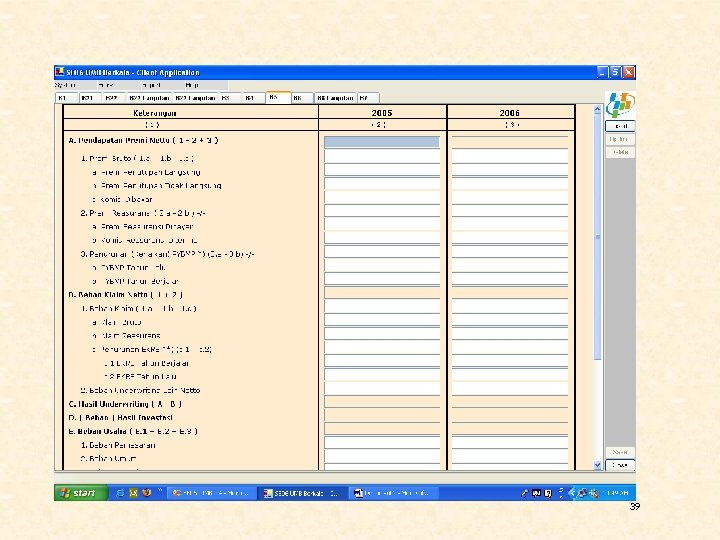Switch to the B21 tab
720x540 pixels.
(90, 98)
